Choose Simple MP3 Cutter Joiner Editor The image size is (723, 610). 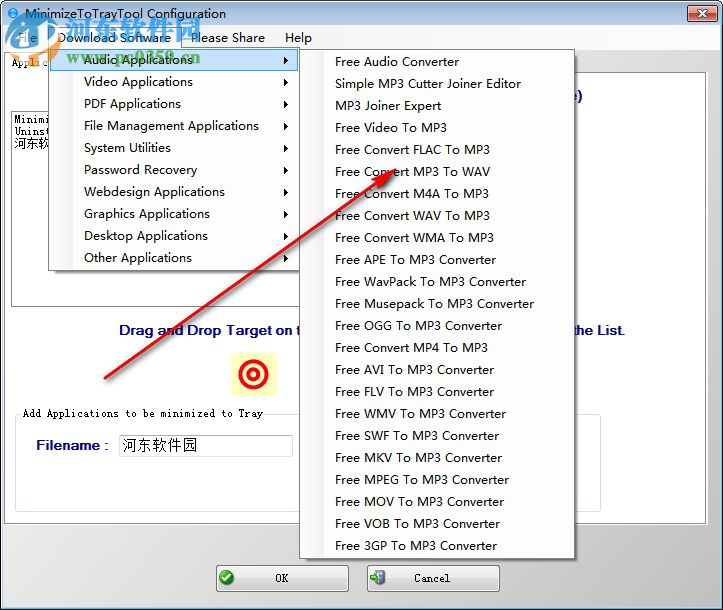(x=437, y=84)
